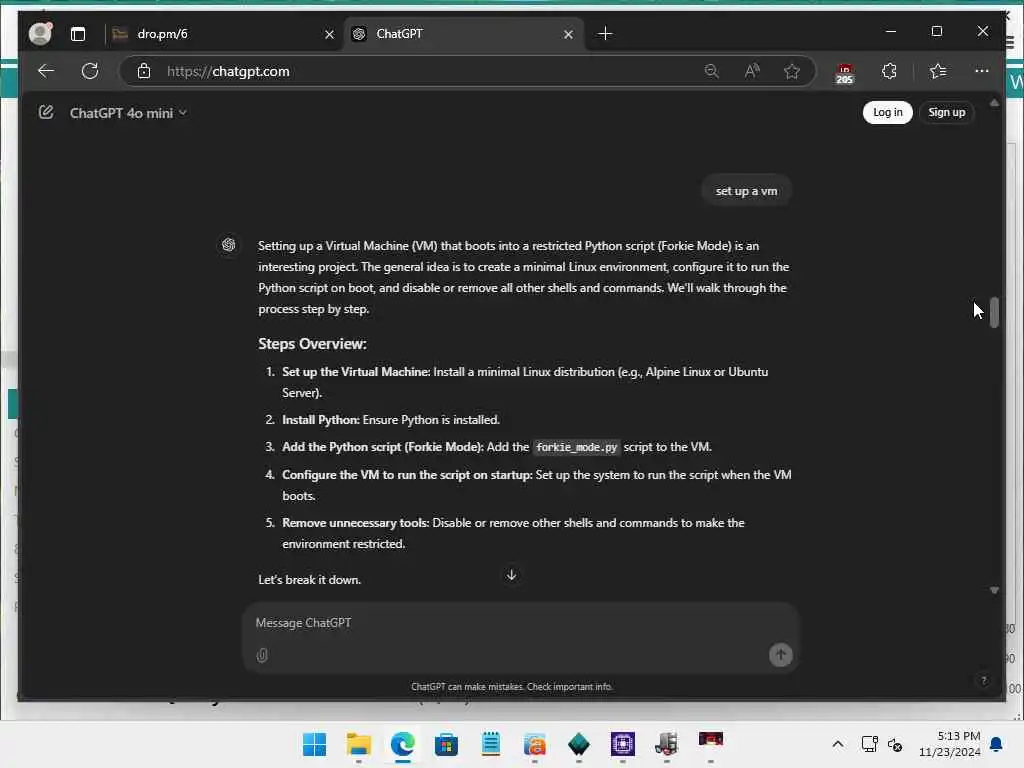Screen dimensions: 1024x768
Task: Click the zoom magnifier icon in address bar
Action: pos(712,71)
